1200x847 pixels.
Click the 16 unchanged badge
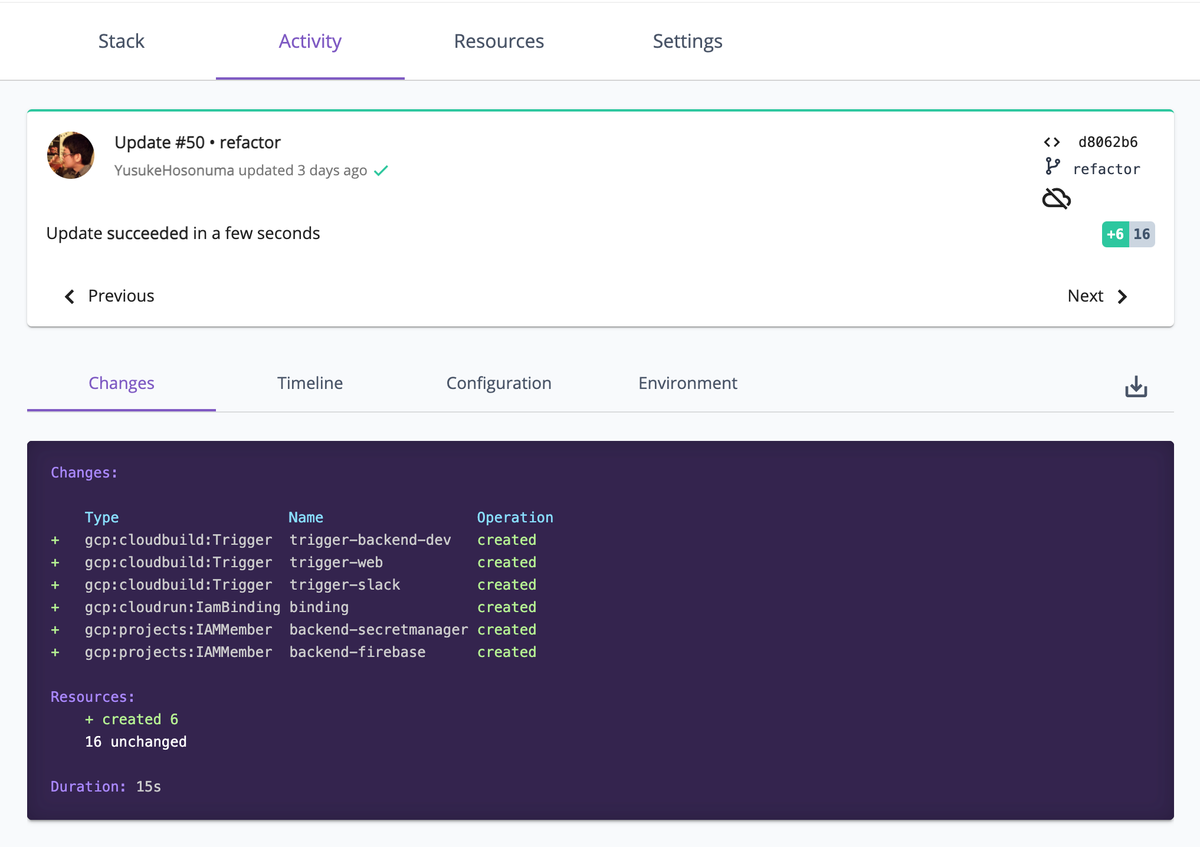1142,234
